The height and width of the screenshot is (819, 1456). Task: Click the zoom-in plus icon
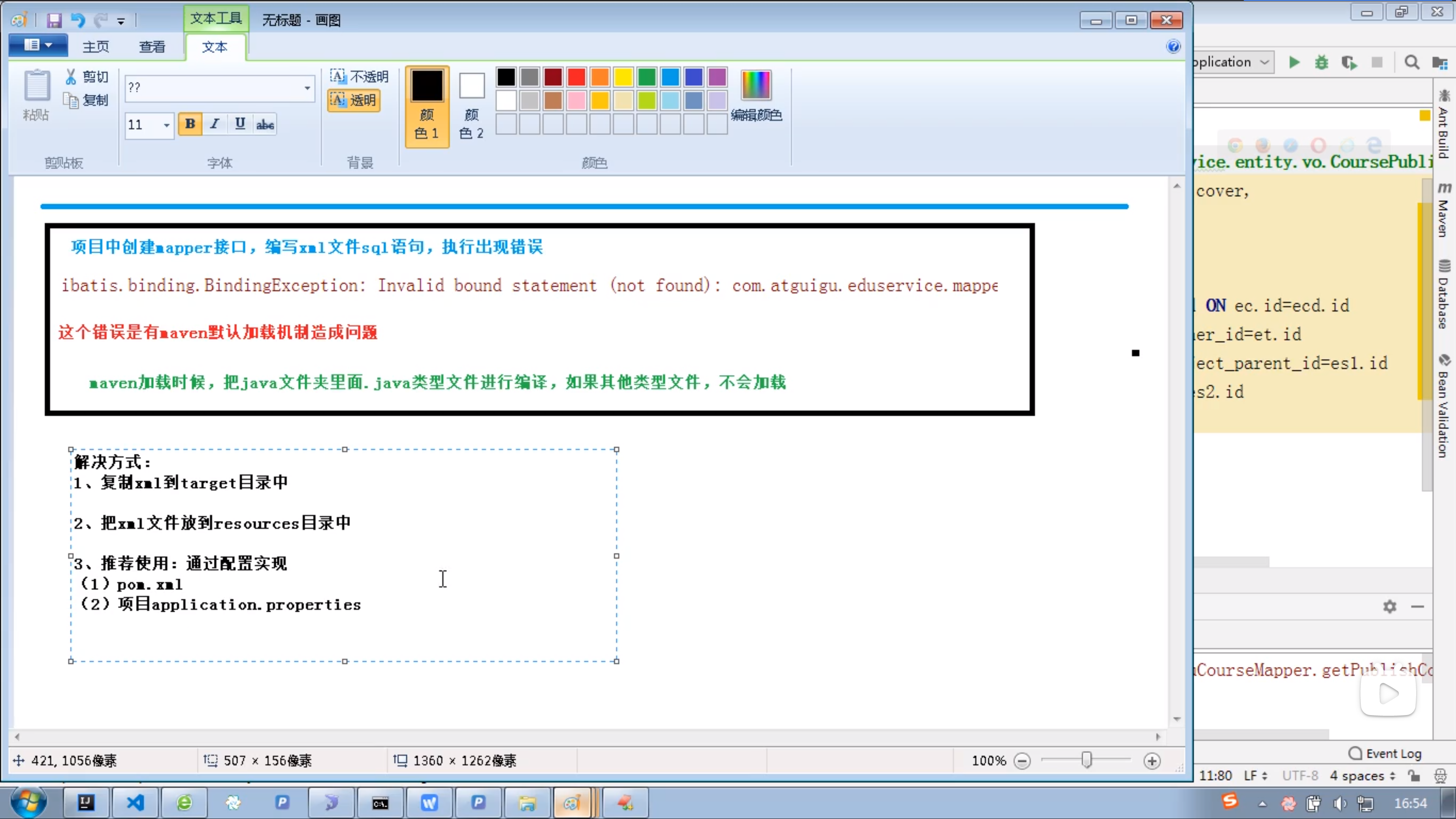click(1152, 761)
